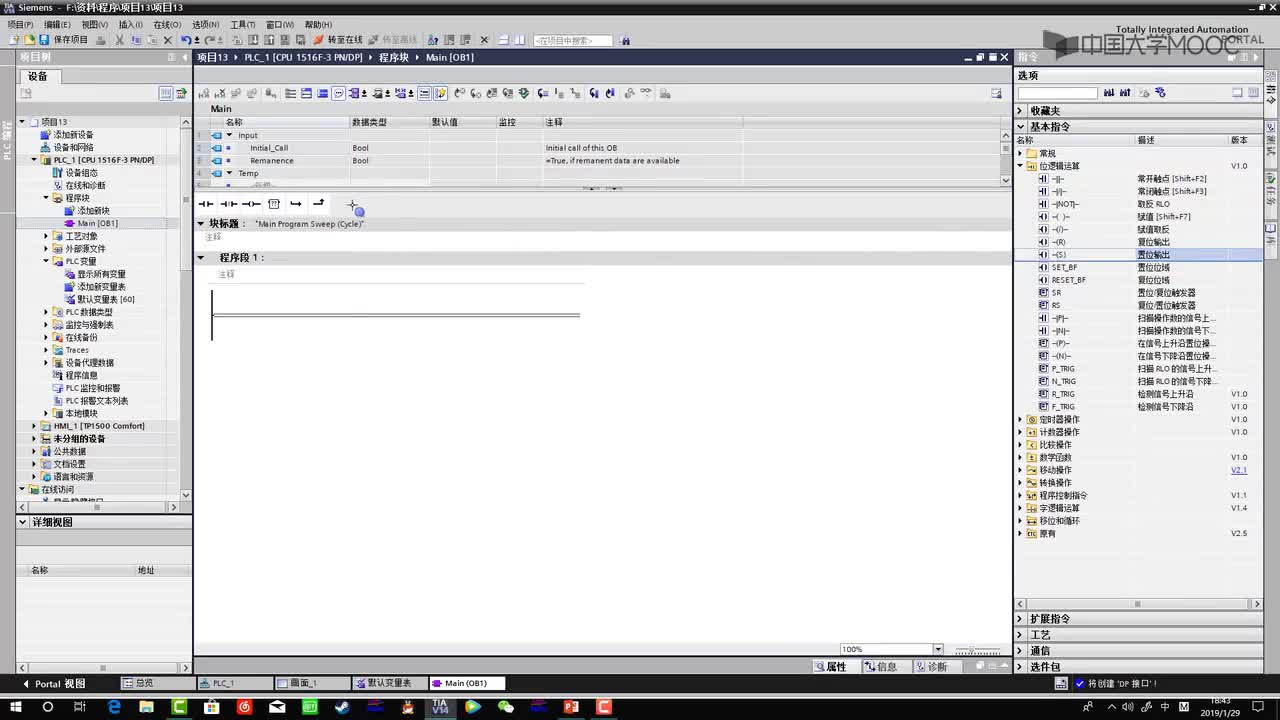Viewport: 1280px width, 720px height.
Task: Expand the 扩展指令 extended instructions section
Action: [x=1021, y=619]
